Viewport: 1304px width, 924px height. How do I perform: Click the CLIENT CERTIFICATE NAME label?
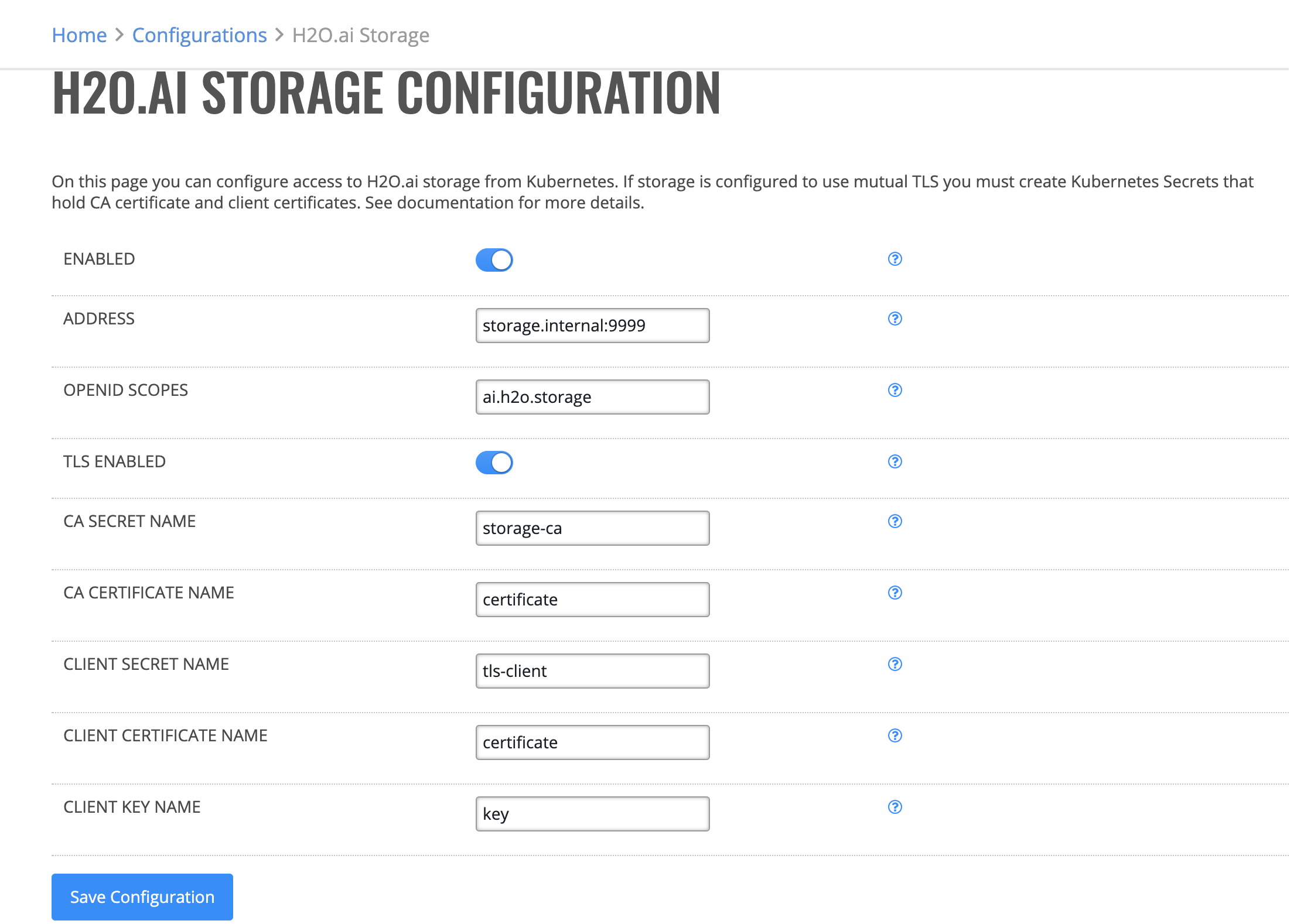[x=165, y=735]
